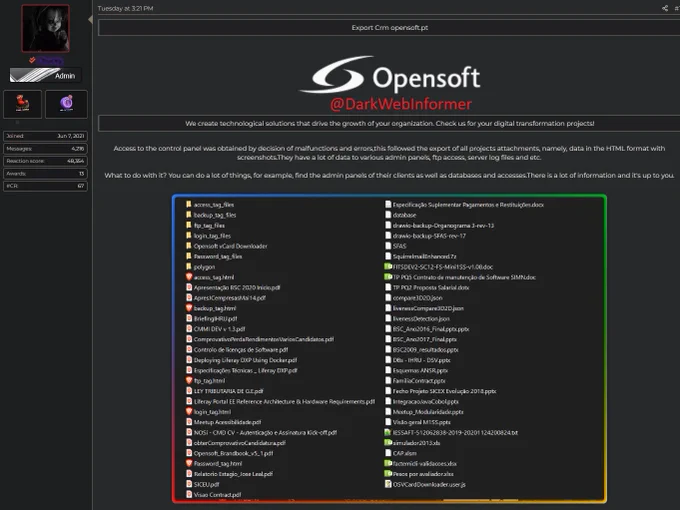Click the Joined Jun 7, 2021 row
The height and width of the screenshot is (510, 680).
point(46,136)
